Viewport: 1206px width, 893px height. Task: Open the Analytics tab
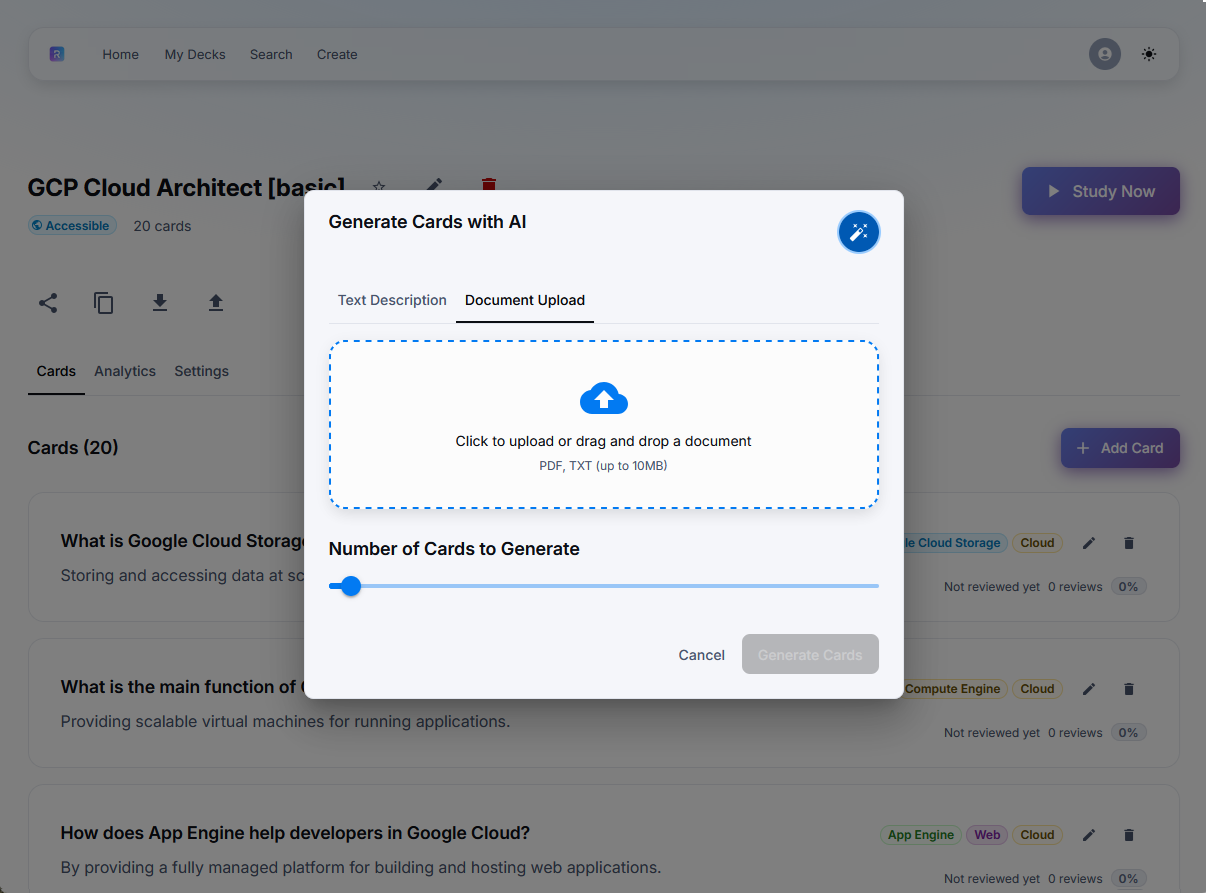tap(125, 371)
